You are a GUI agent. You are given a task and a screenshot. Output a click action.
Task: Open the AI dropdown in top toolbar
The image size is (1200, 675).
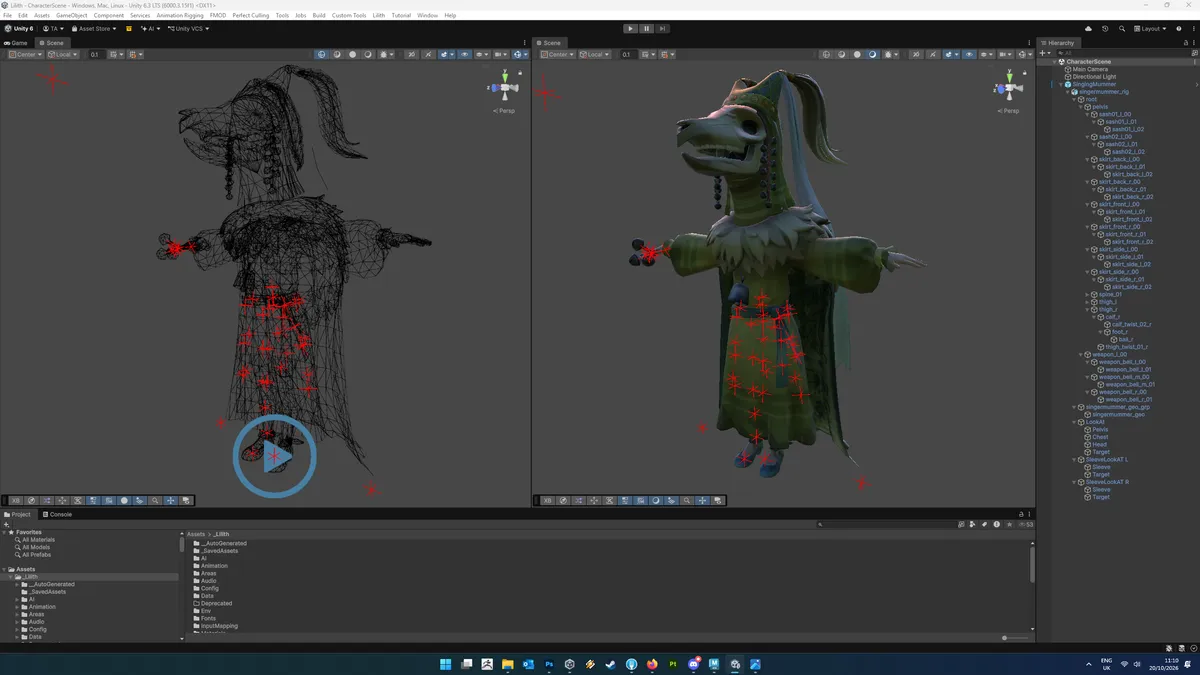151,29
